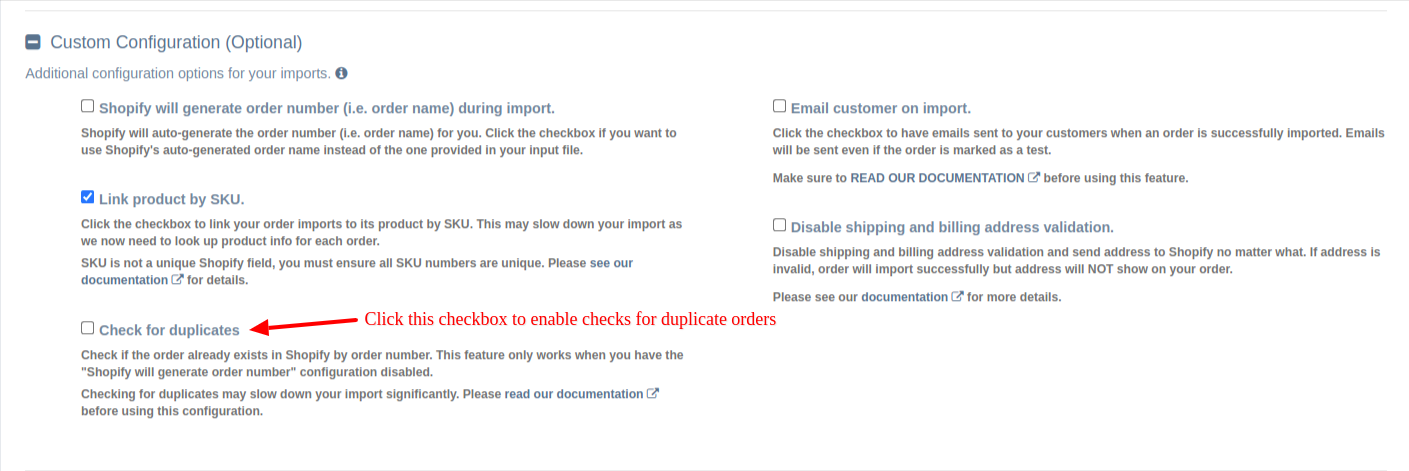Enable Shopify will generate order number checkbox

(x=88, y=106)
